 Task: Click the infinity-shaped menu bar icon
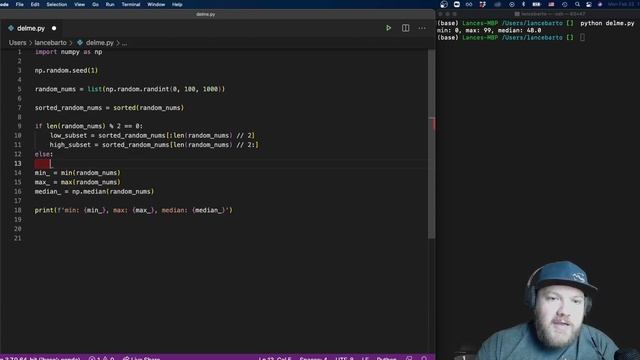click(469, 4)
